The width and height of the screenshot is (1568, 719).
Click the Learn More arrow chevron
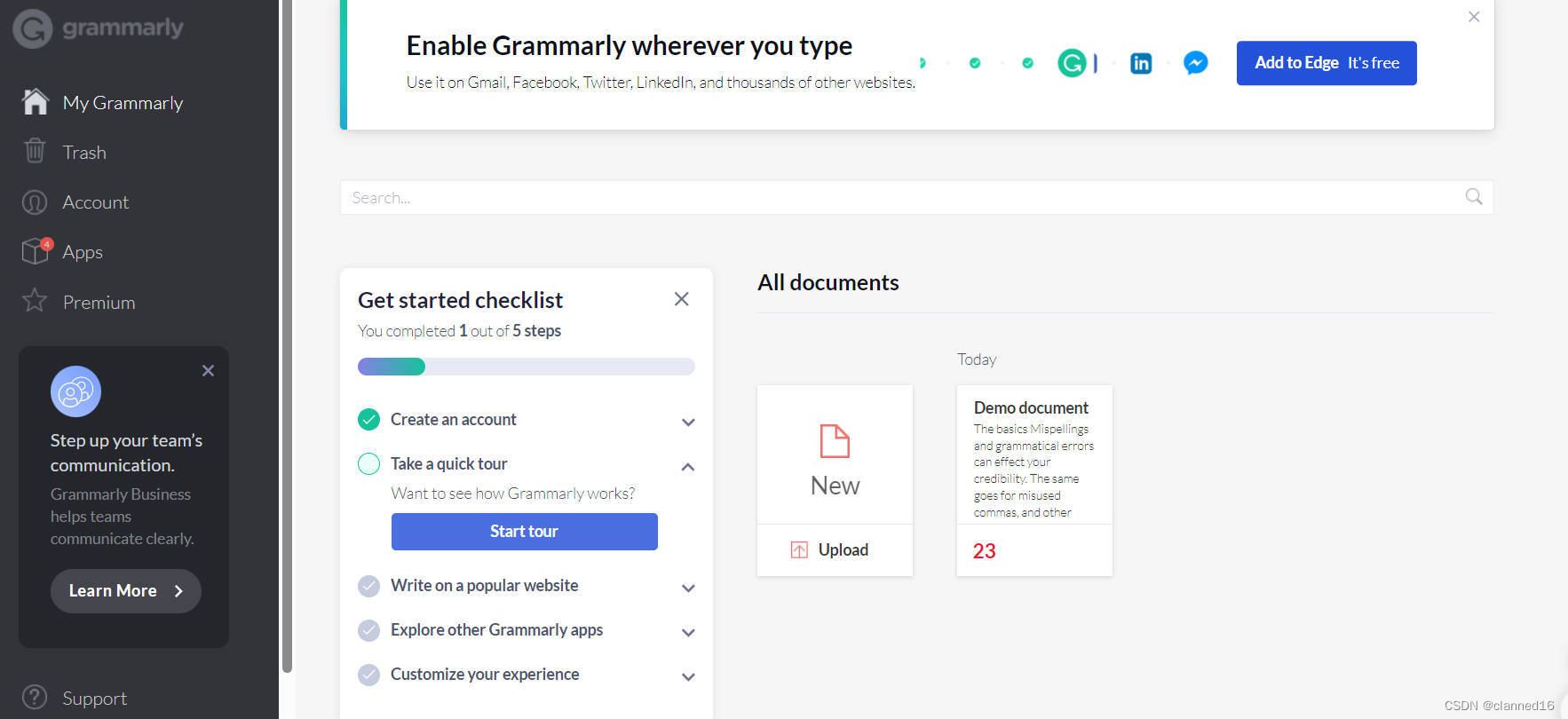tap(178, 591)
